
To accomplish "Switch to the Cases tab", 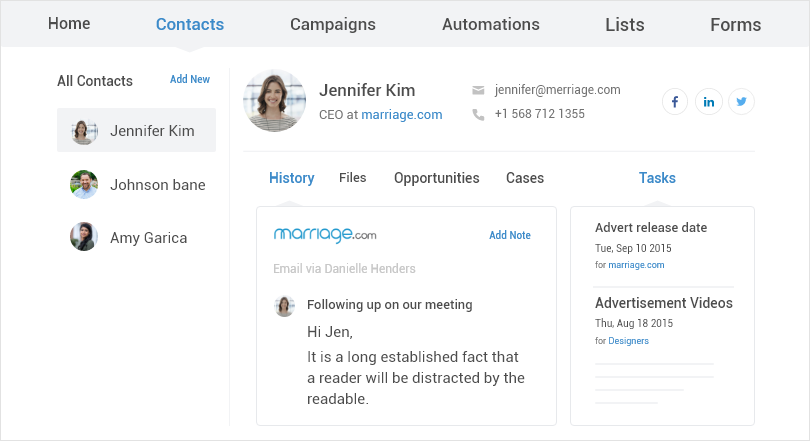I will 525,178.
